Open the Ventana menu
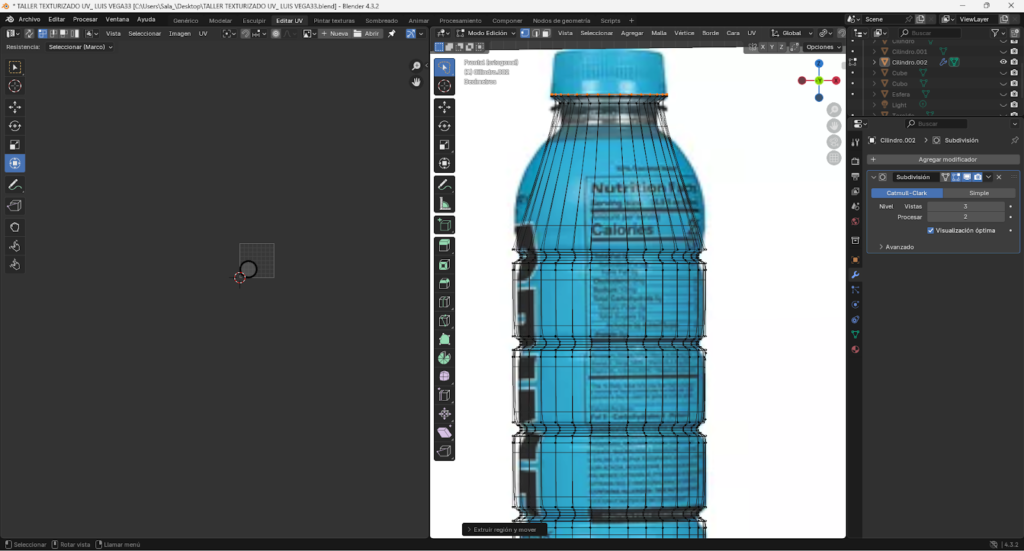 (x=117, y=20)
